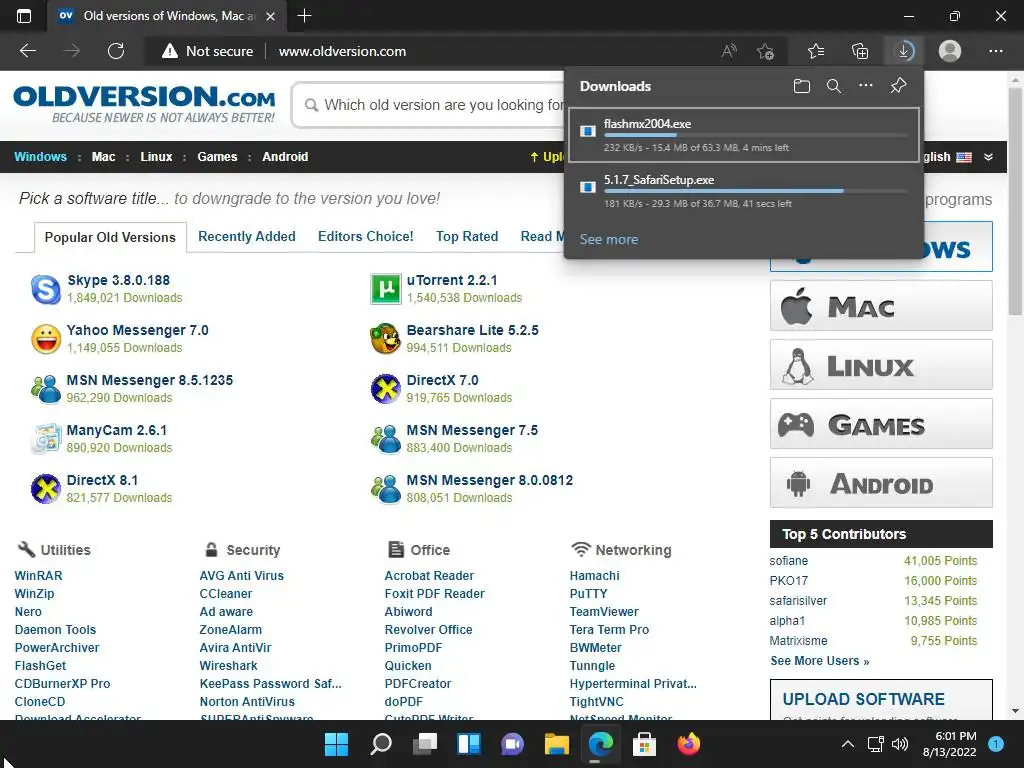Pin the Downloads panel
Image resolution: width=1024 pixels, height=768 pixels.
pyautogui.click(x=899, y=86)
